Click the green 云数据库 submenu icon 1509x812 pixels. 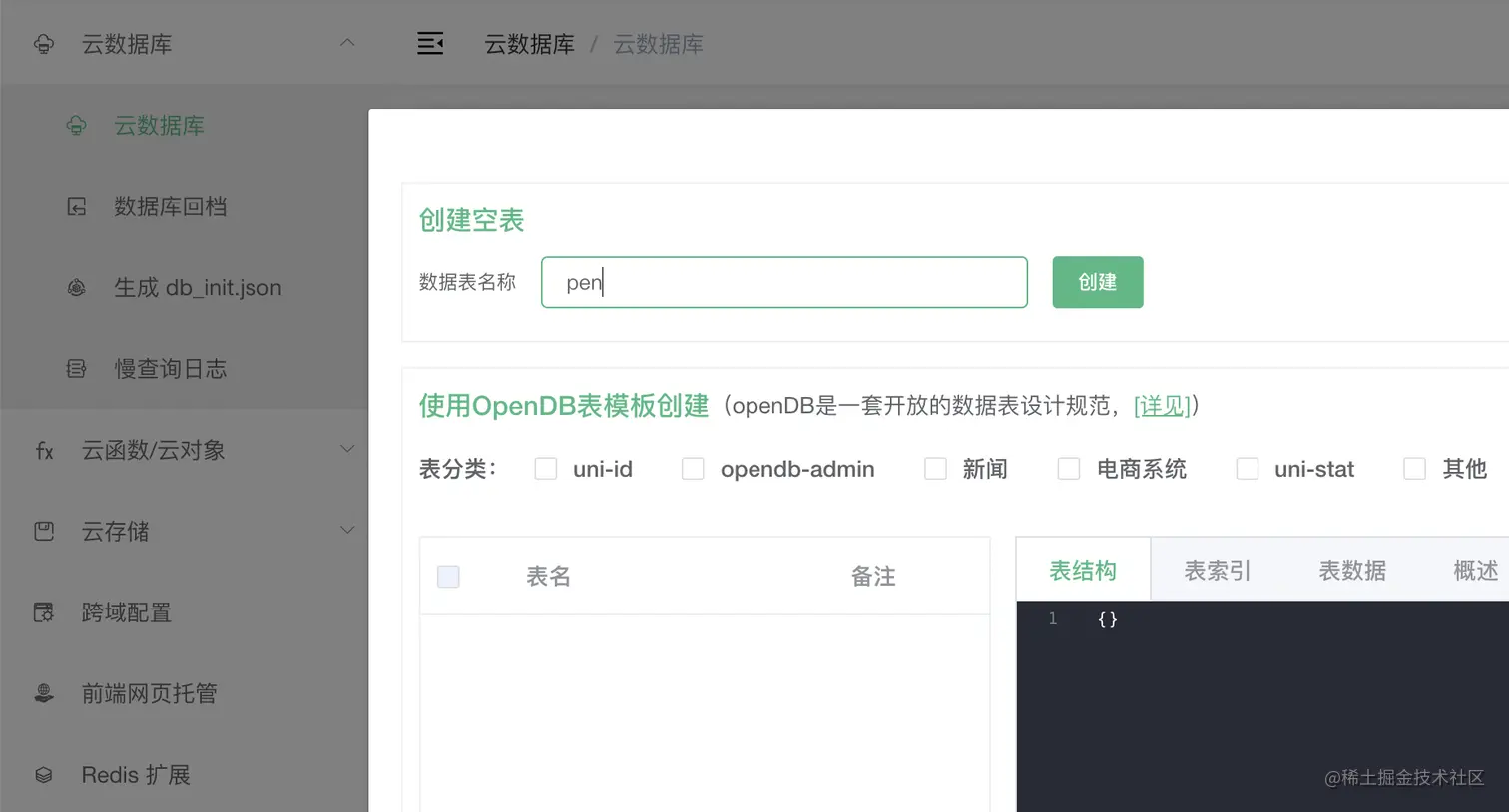(76, 126)
